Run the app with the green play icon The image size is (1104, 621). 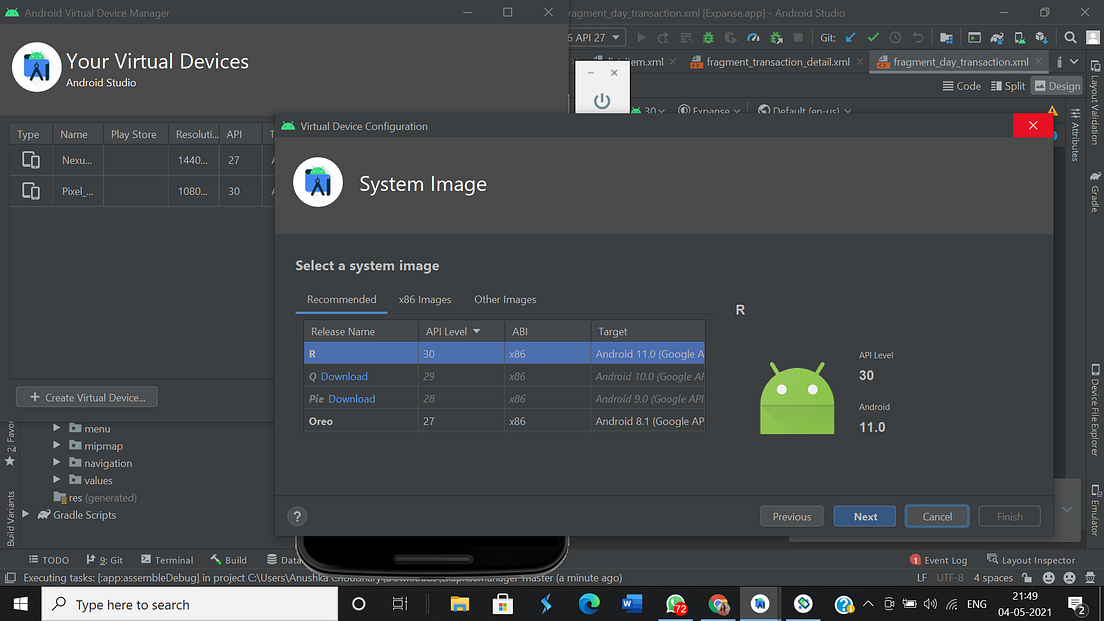coord(641,37)
